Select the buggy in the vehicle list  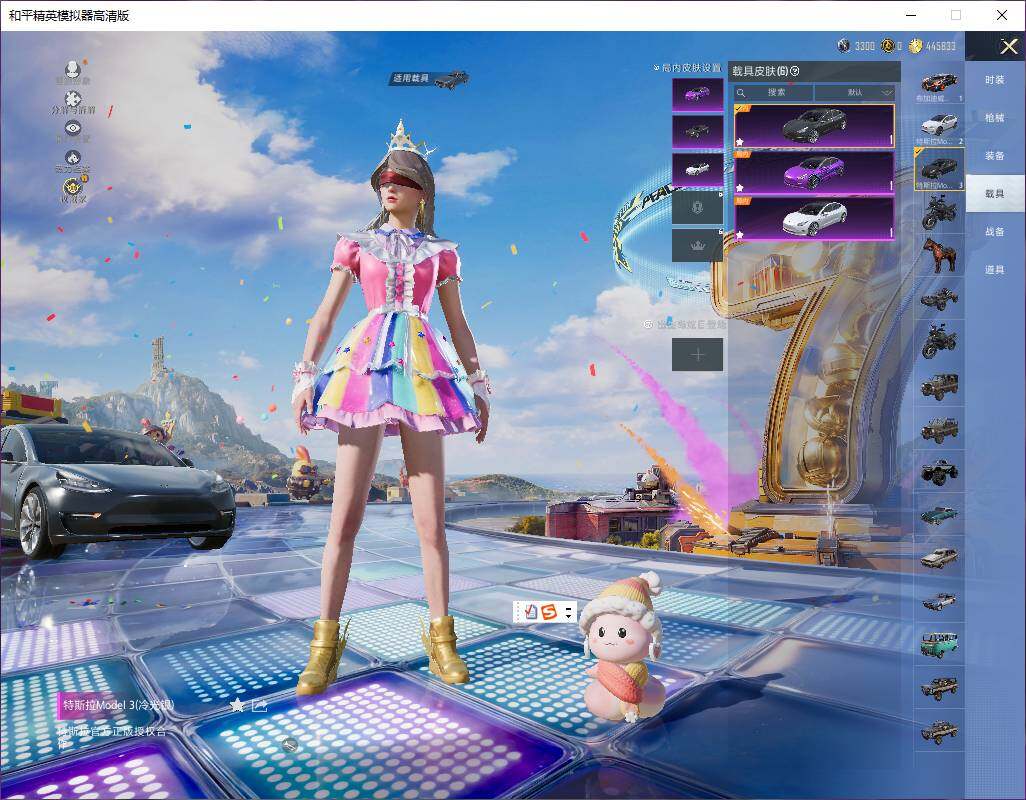[x=939, y=298]
